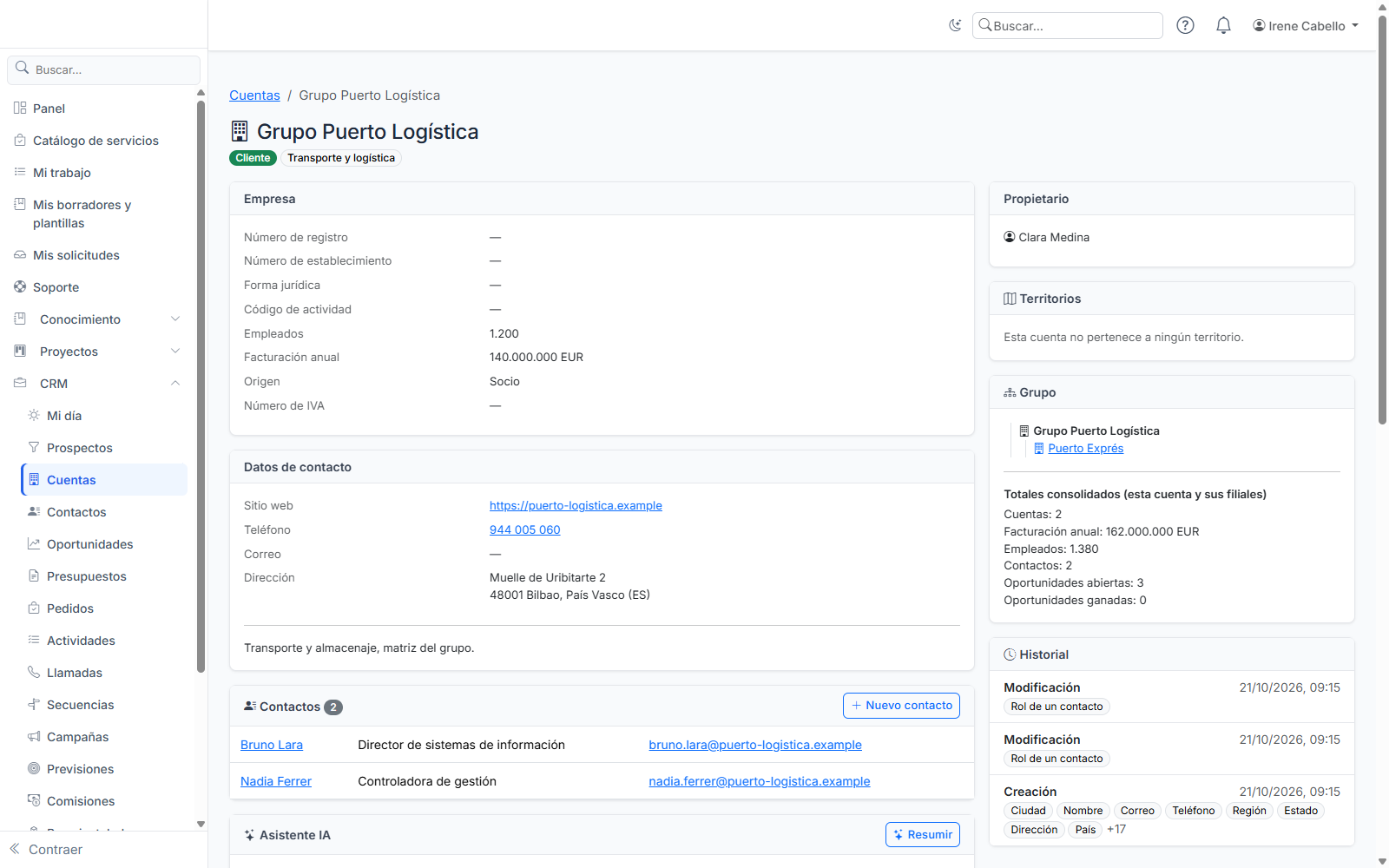Open Catálogo de servicios
The height and width of the screenshot is (868, 1389).
pyautogui.click(x=95, y=141)
